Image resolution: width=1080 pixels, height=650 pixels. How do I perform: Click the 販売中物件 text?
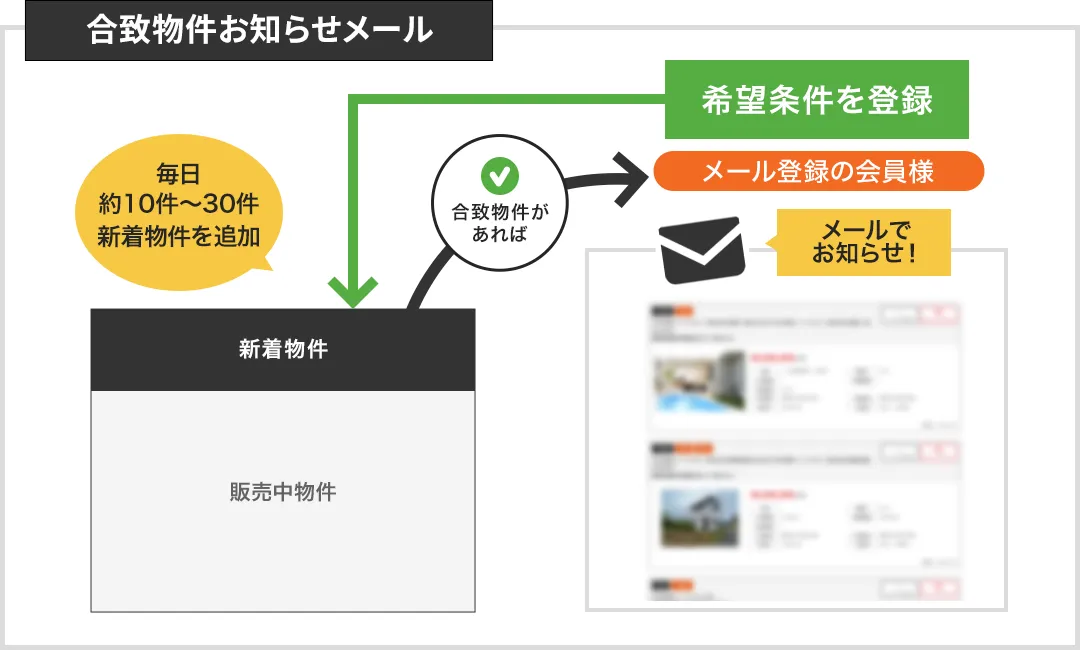coord(283,492)
